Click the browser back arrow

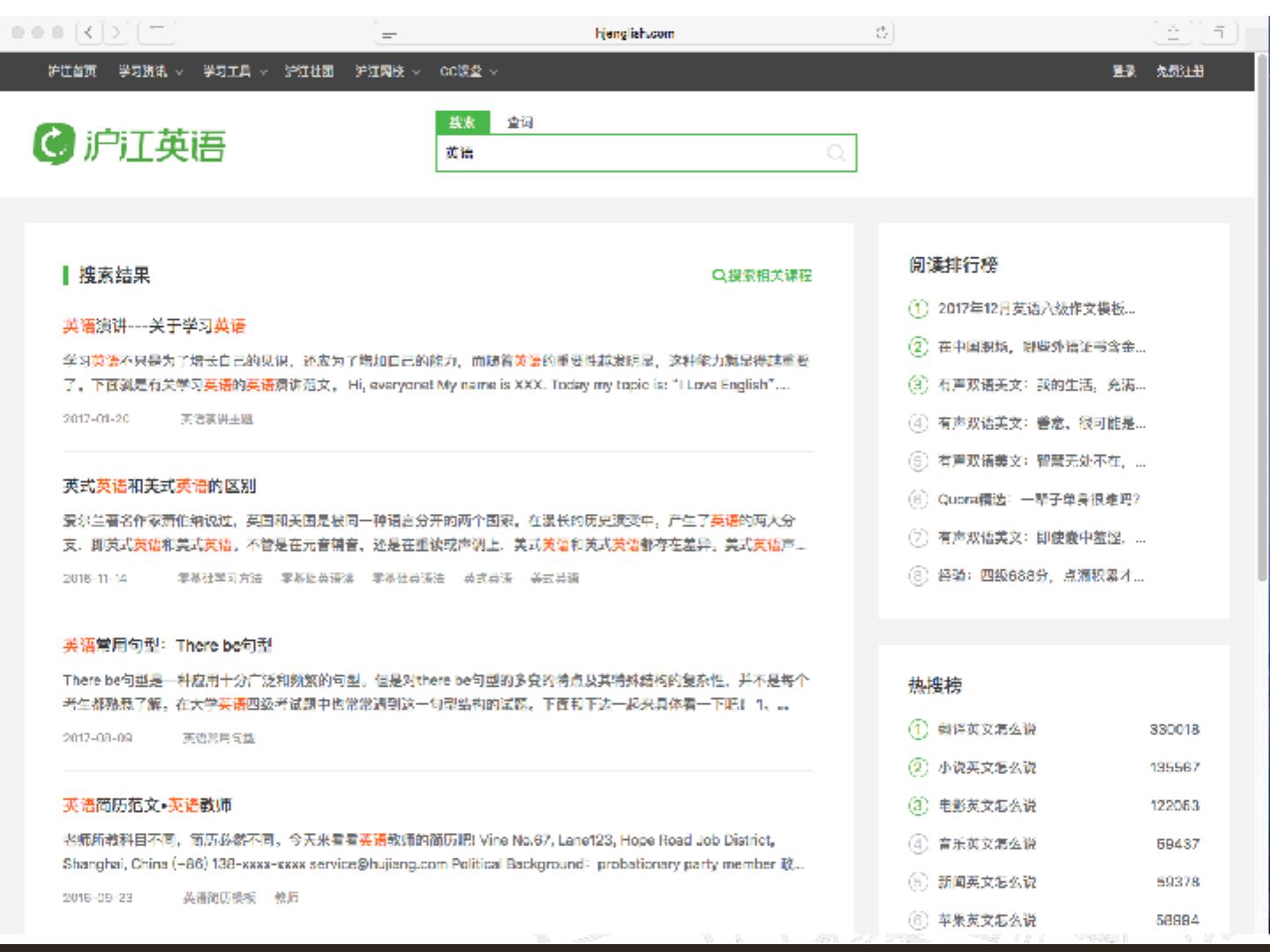pos(89,33)
